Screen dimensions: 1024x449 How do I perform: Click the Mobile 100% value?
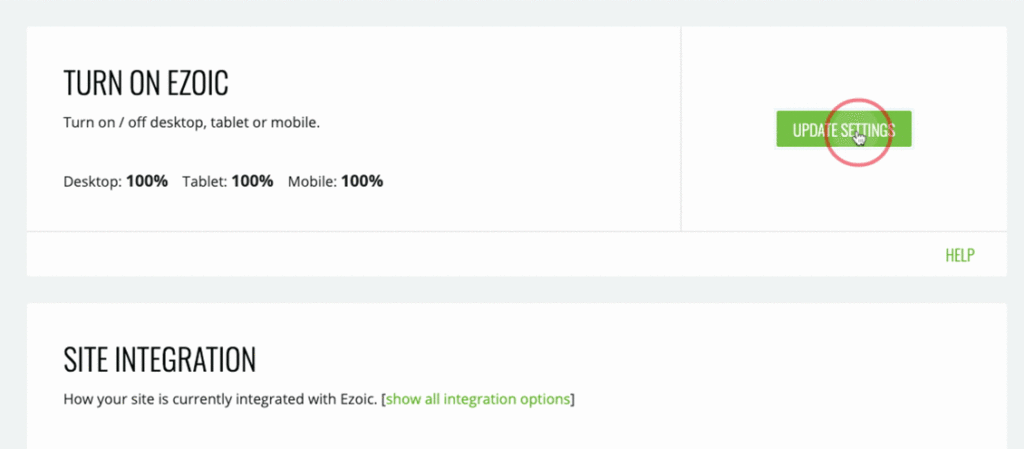362,182
